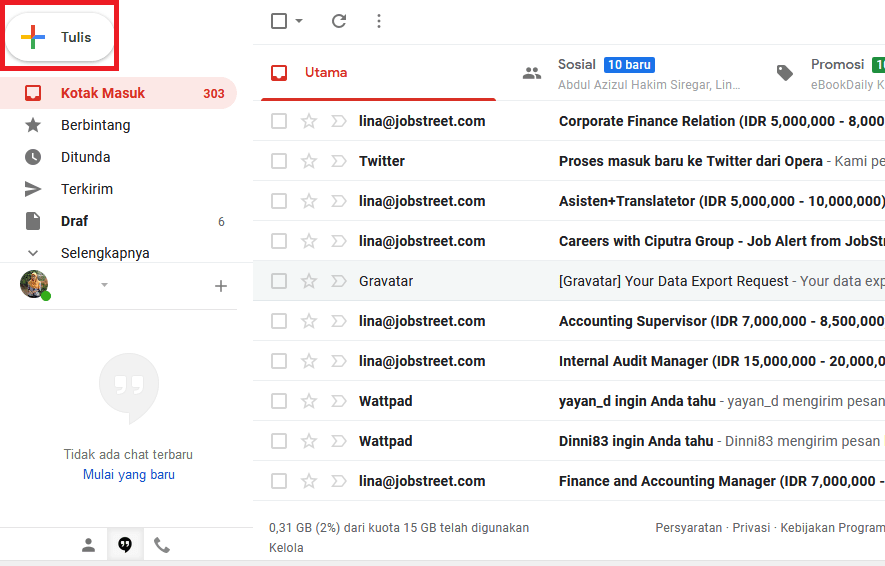The height and width of the screenshot is (566, 885).
Task: Click the profile avatar in chat section
Action: 34,284
